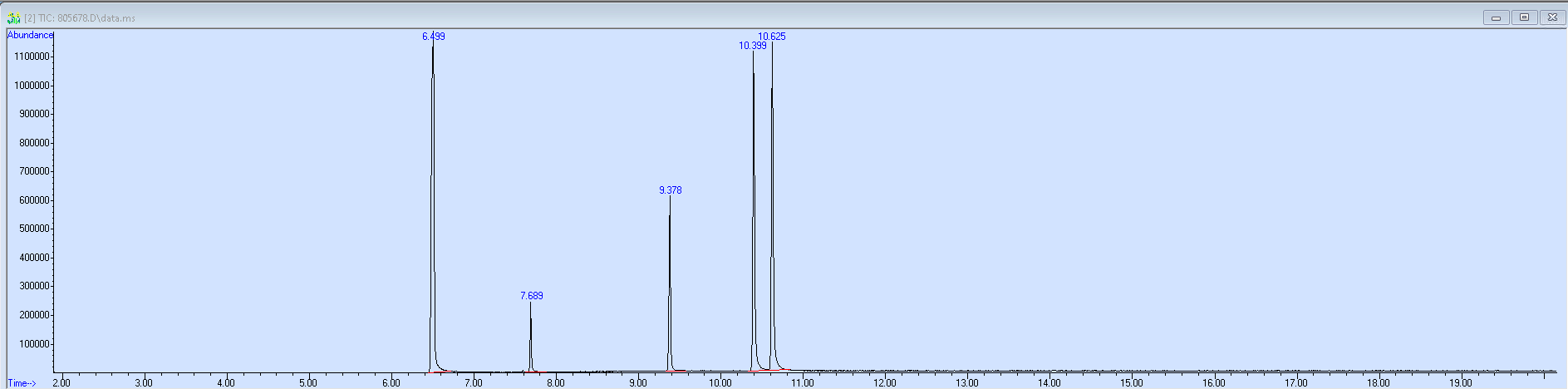Click the 400000 abundance tick value
Image resolution: width=1568 pixels, height=389 pixels.
pyautogui.click(x=34, y=258)
